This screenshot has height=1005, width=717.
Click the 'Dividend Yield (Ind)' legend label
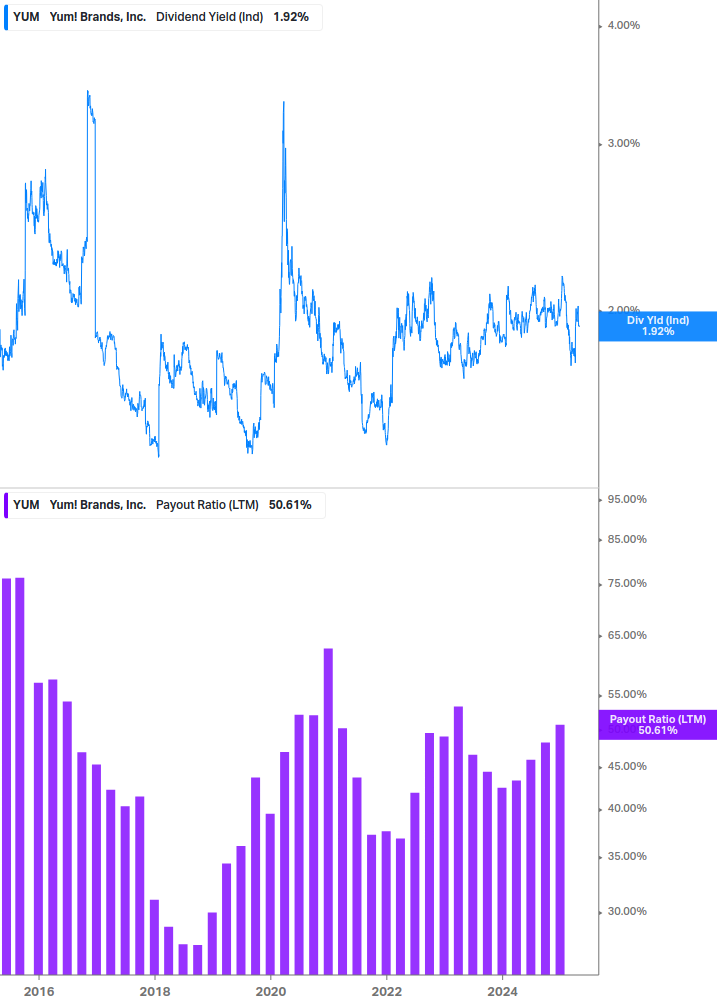[x=210, y=17]
